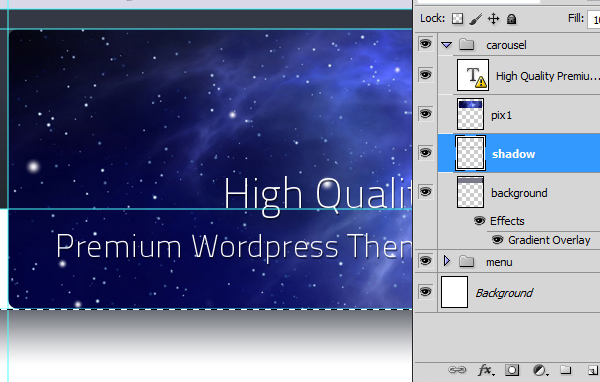Hide the pix1 layer

pyautogui.click(x=426, y=114)
